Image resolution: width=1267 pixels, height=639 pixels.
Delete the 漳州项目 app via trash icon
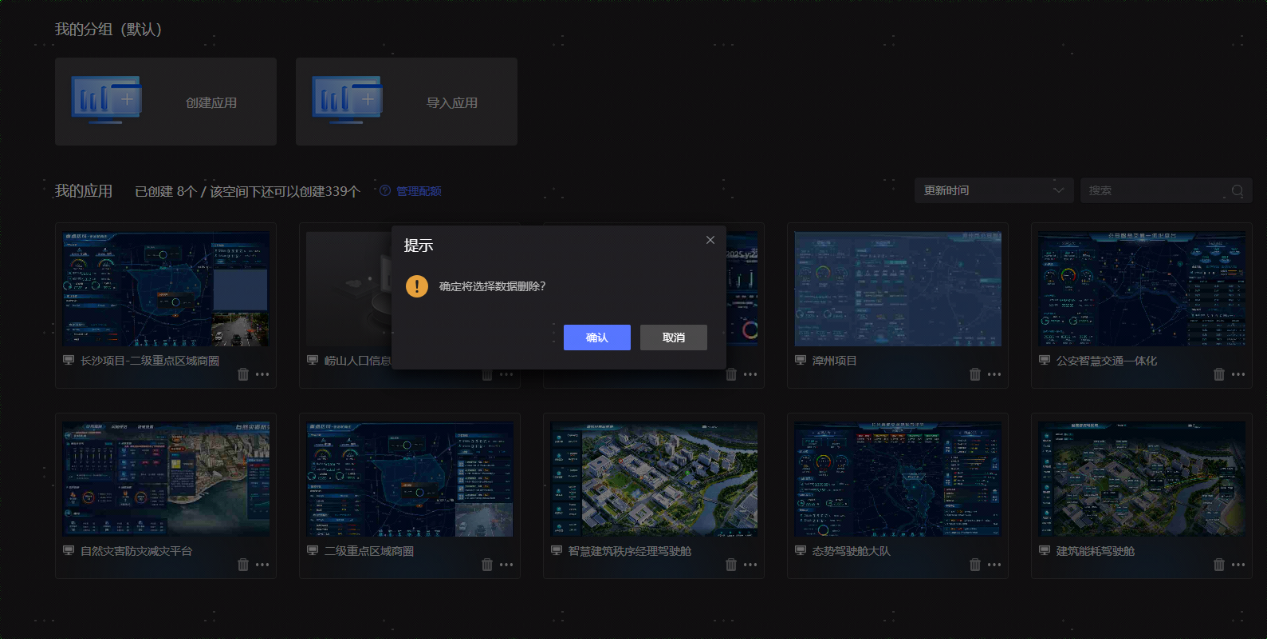[975, 374]
